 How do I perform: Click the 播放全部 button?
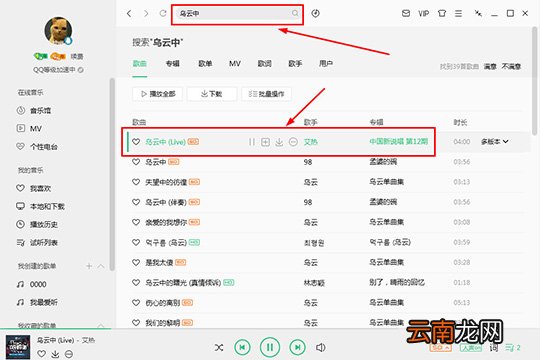pos(158,94)
